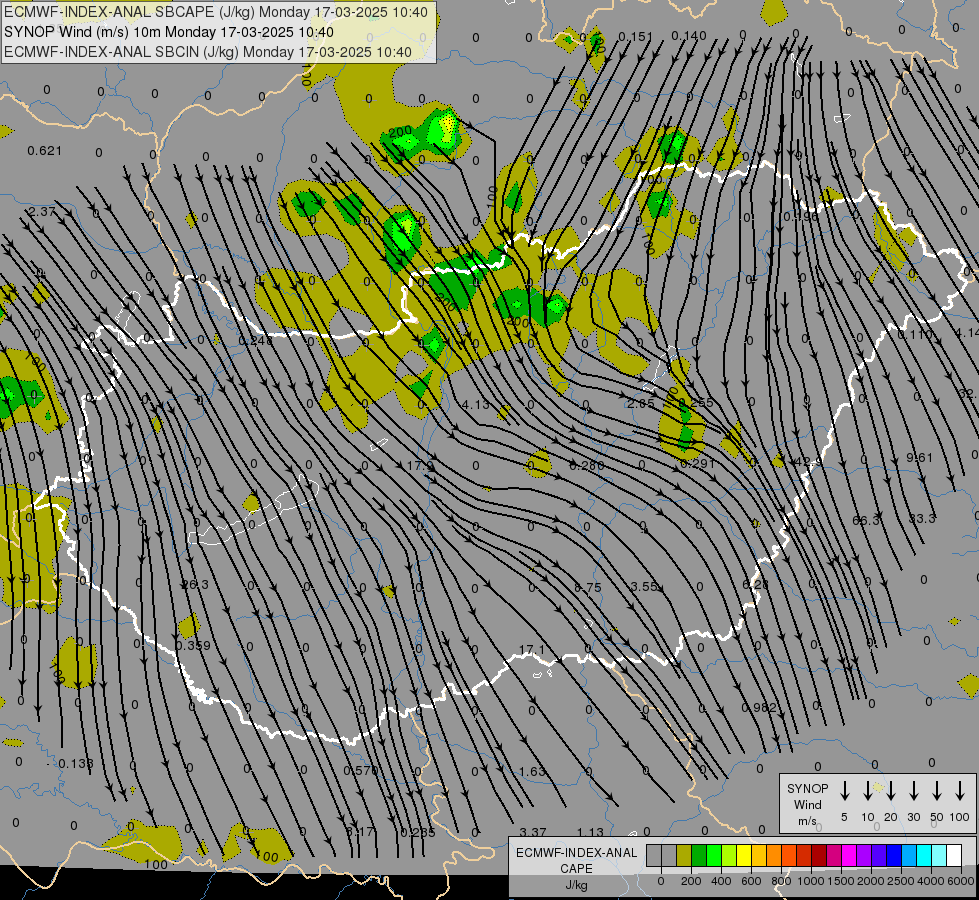979x900 pixels.
Task: Click the 17.1 value near southern border
Action: pyautogui.click(x=531, y=651)
